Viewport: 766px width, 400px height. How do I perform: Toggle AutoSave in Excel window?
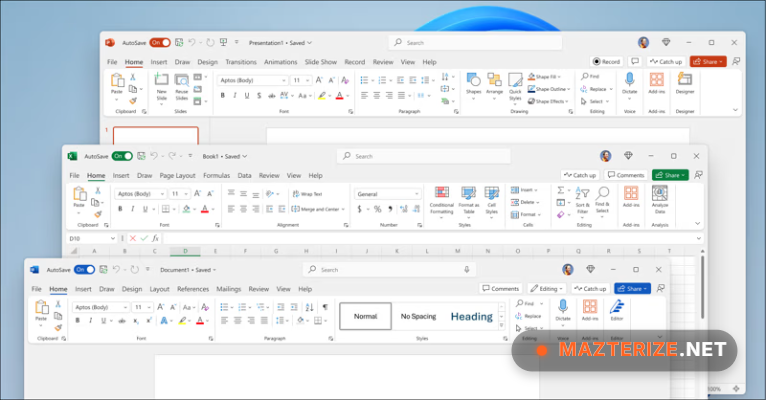coord(122,156)
